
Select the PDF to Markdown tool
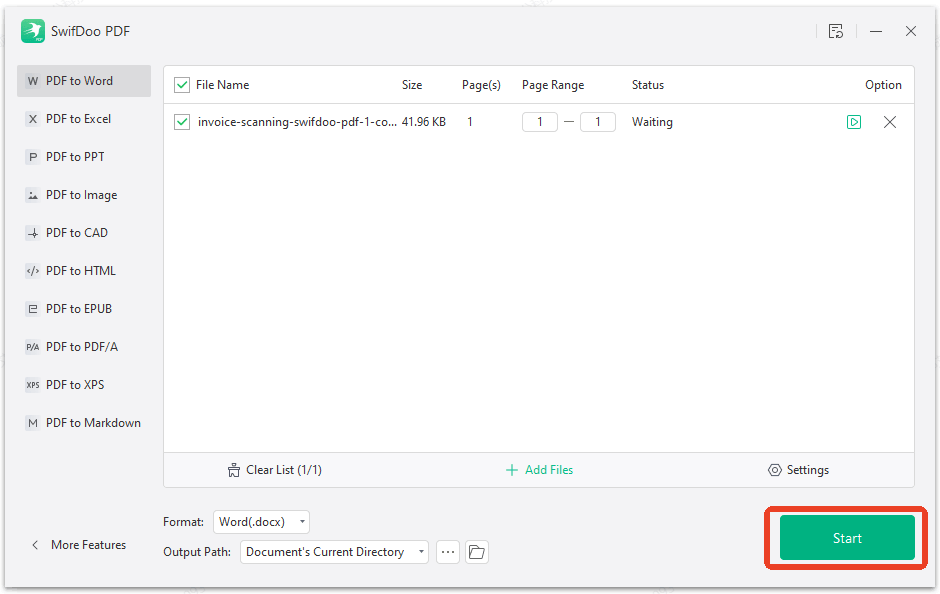coord(83,422)
